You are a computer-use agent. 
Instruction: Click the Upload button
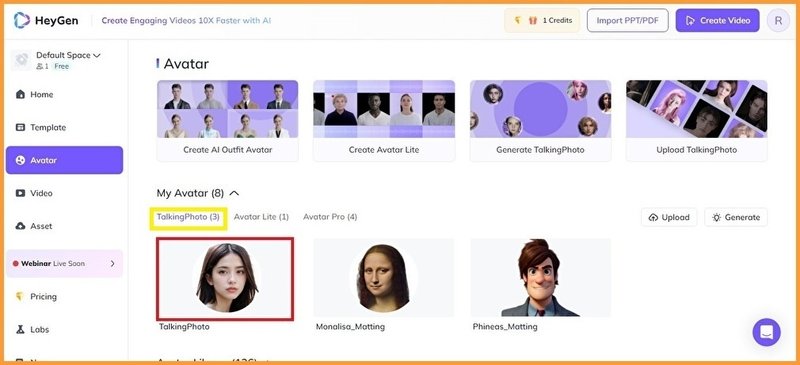669,217
